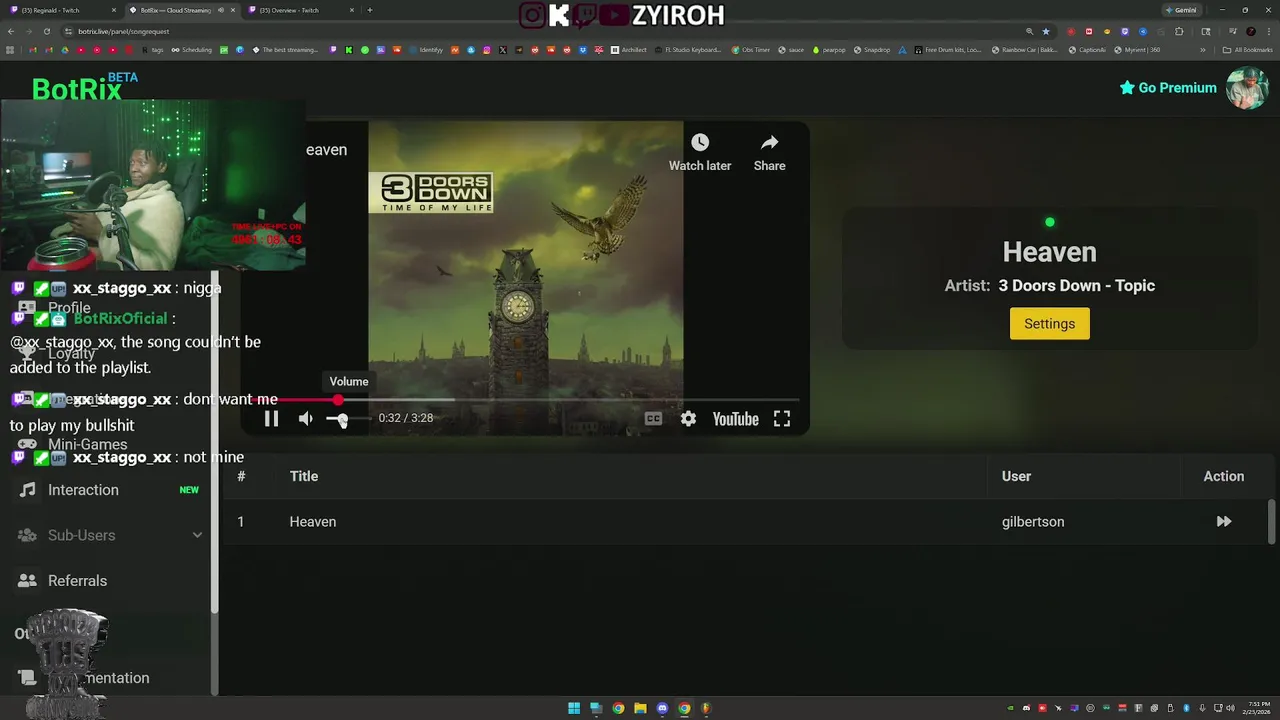Enter fullscreen on the video player
The width and height of the screenshot is (1280, 720).
pos(782,419)
